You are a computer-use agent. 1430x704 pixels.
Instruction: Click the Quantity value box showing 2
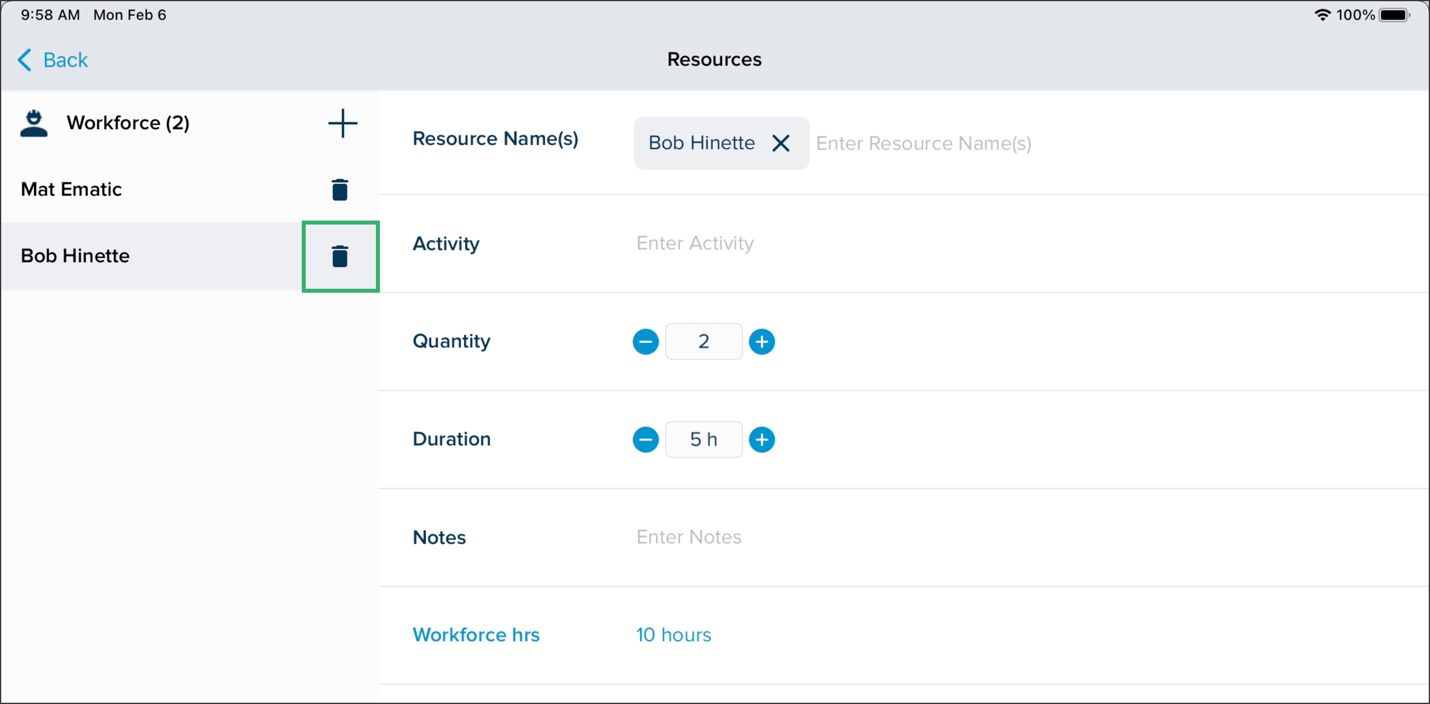(x=704, y=342)
